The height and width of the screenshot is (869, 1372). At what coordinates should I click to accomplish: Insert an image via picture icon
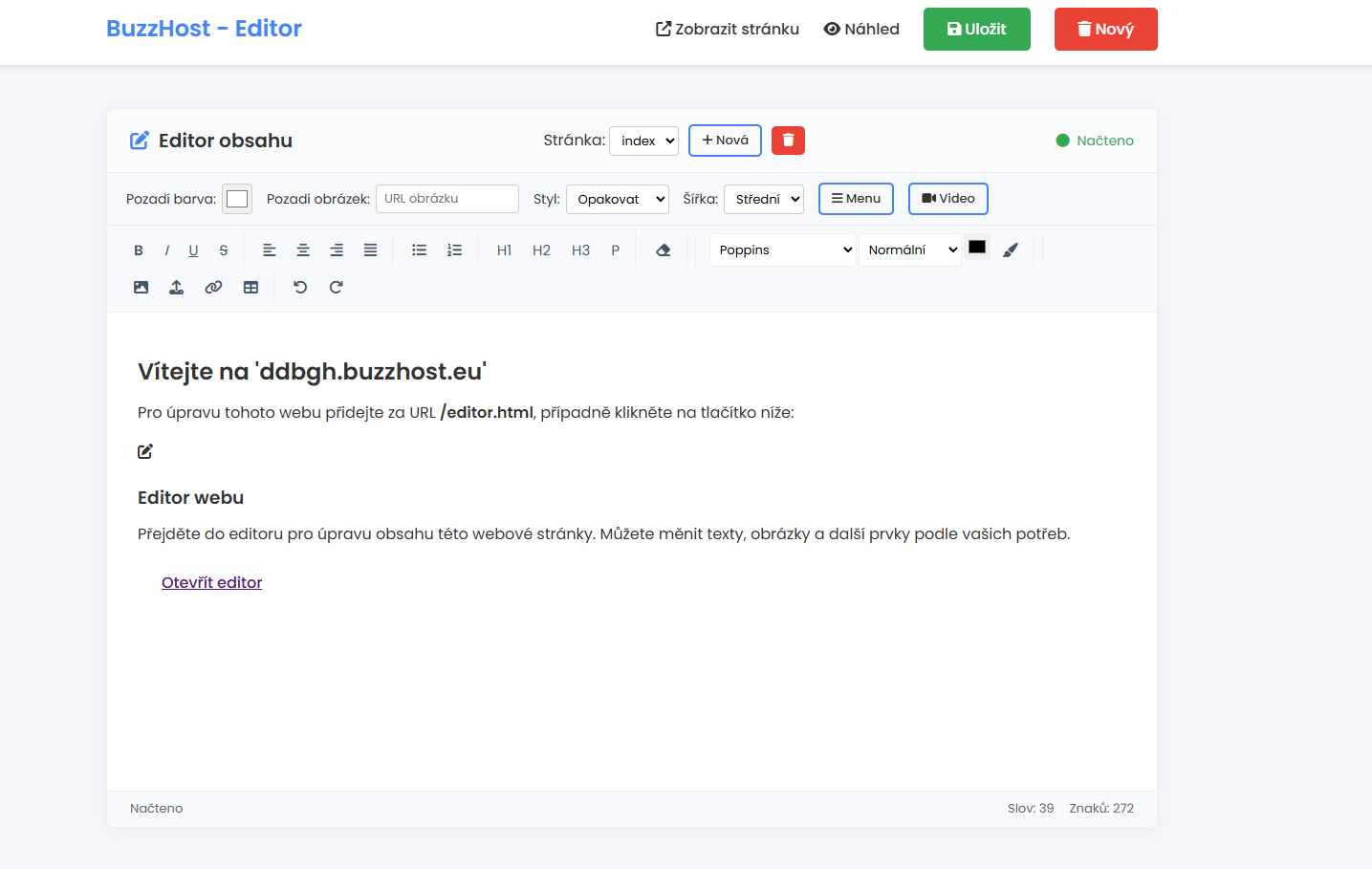point(142,287)
